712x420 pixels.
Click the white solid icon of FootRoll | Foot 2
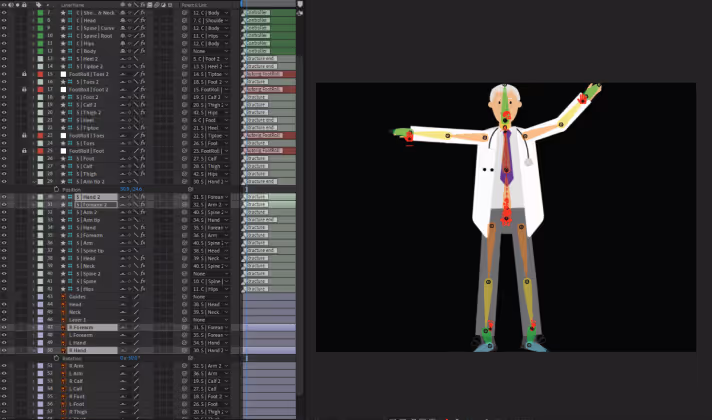[x=64, y=89]
